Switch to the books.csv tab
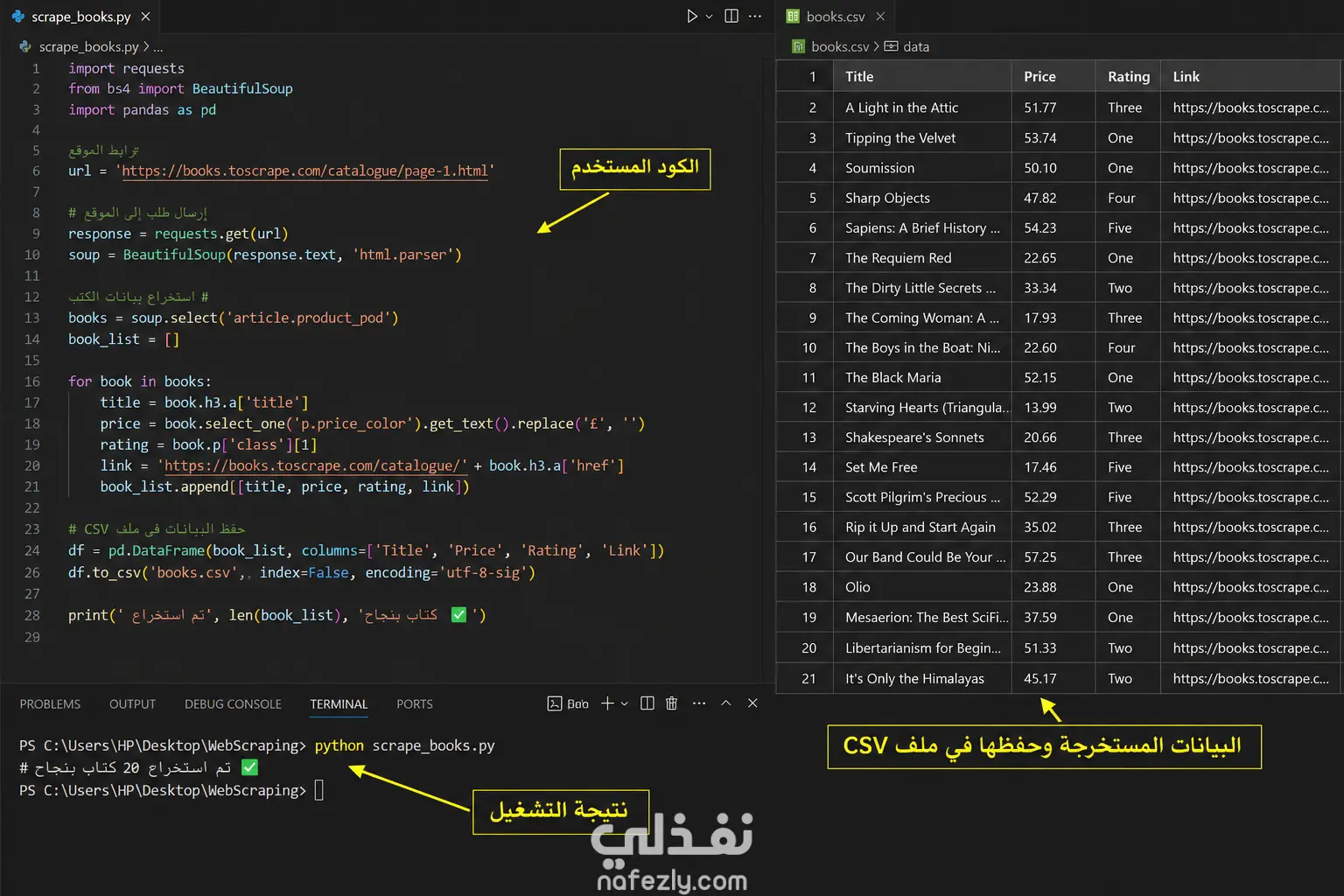 click(835, 17)
